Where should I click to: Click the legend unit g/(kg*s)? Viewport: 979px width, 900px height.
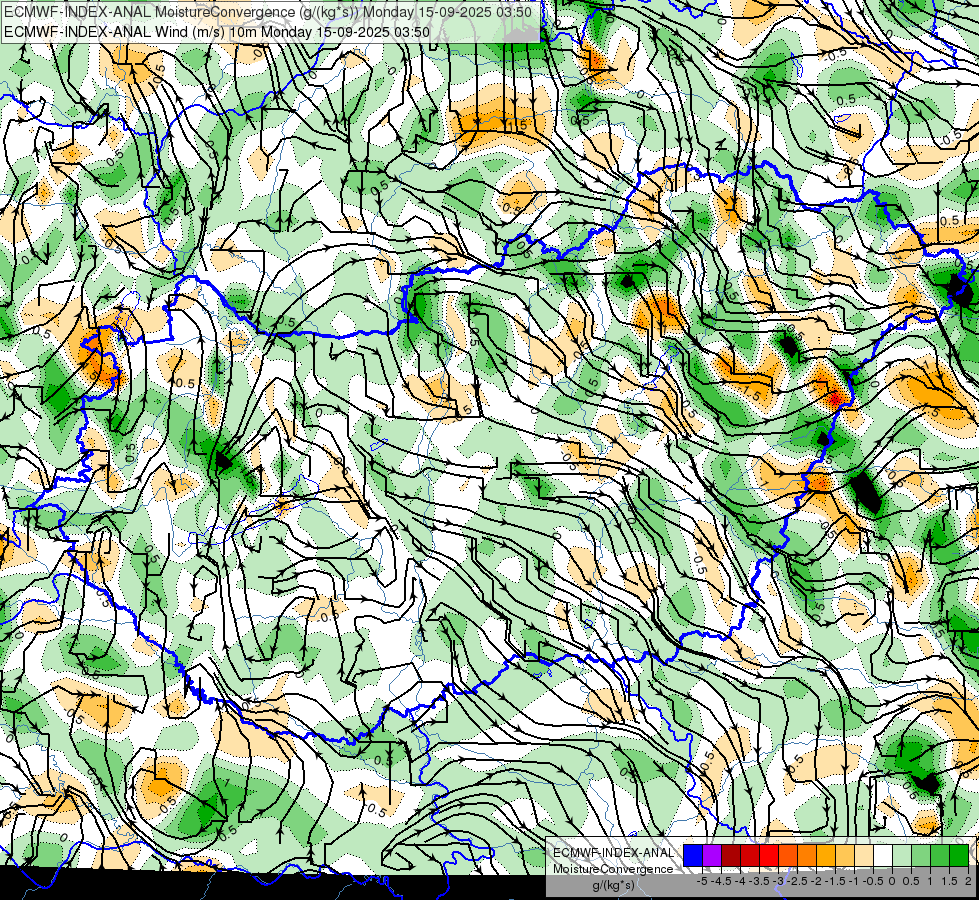point(613,885)
